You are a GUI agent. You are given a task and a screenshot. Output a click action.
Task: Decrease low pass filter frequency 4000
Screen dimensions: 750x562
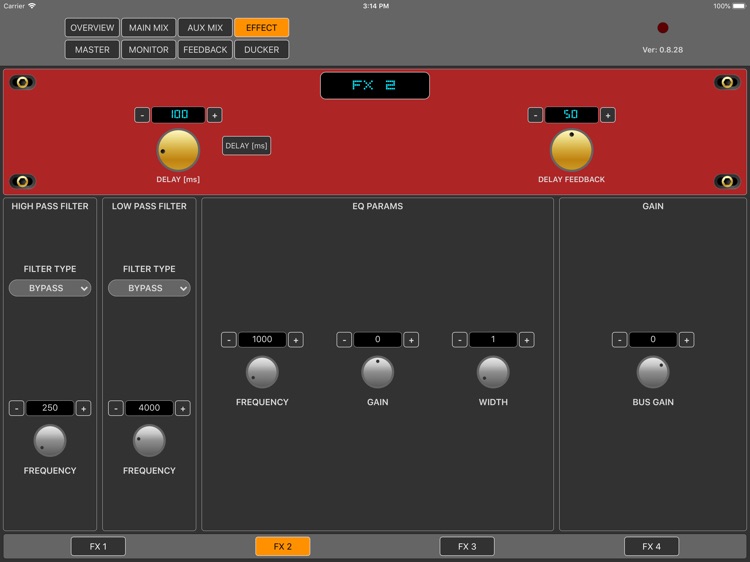click(x=116, y=408)
